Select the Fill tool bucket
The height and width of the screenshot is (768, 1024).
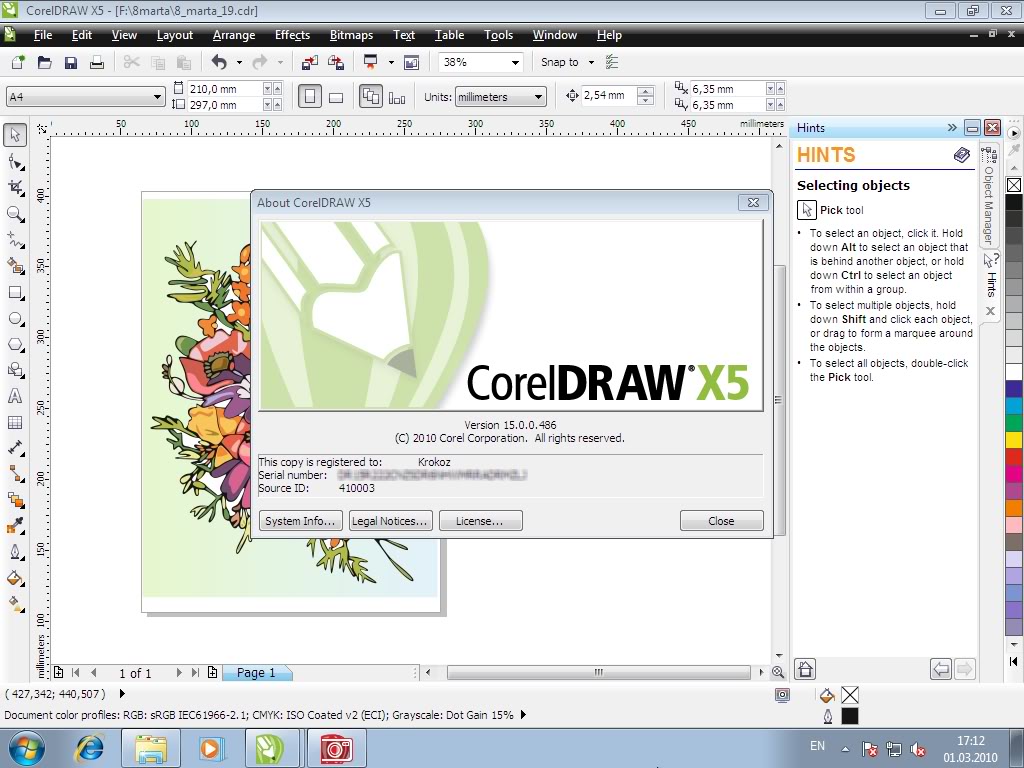point(15,579)
